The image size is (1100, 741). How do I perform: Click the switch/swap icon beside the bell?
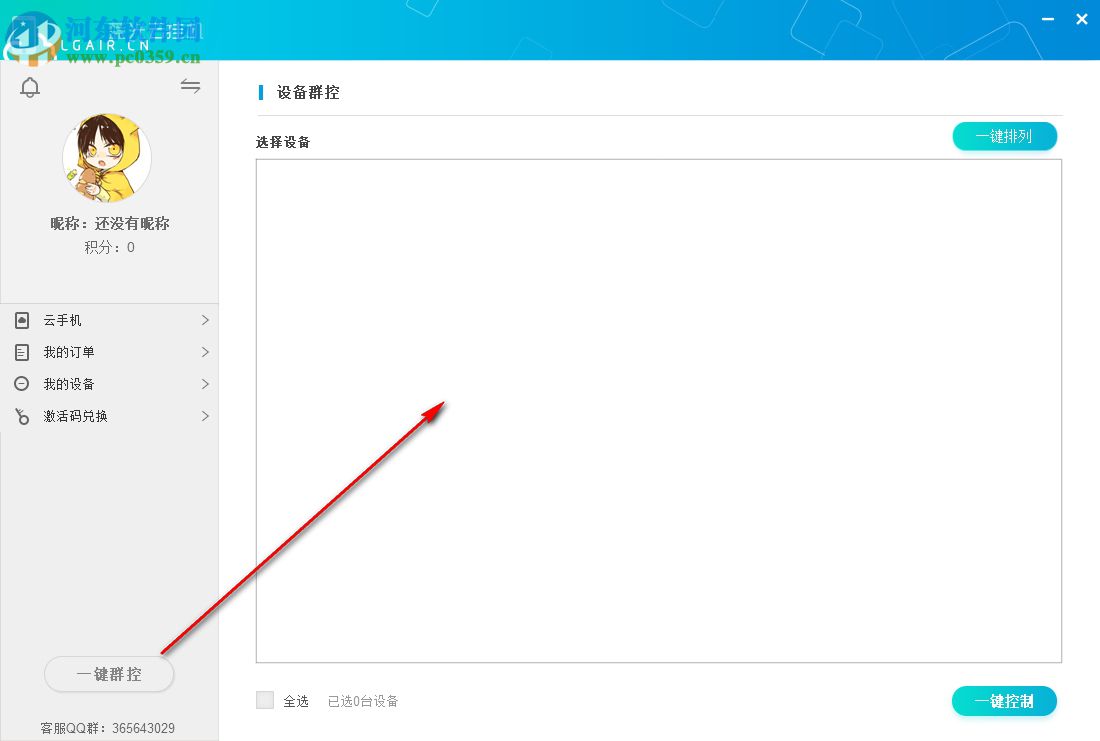190,86
